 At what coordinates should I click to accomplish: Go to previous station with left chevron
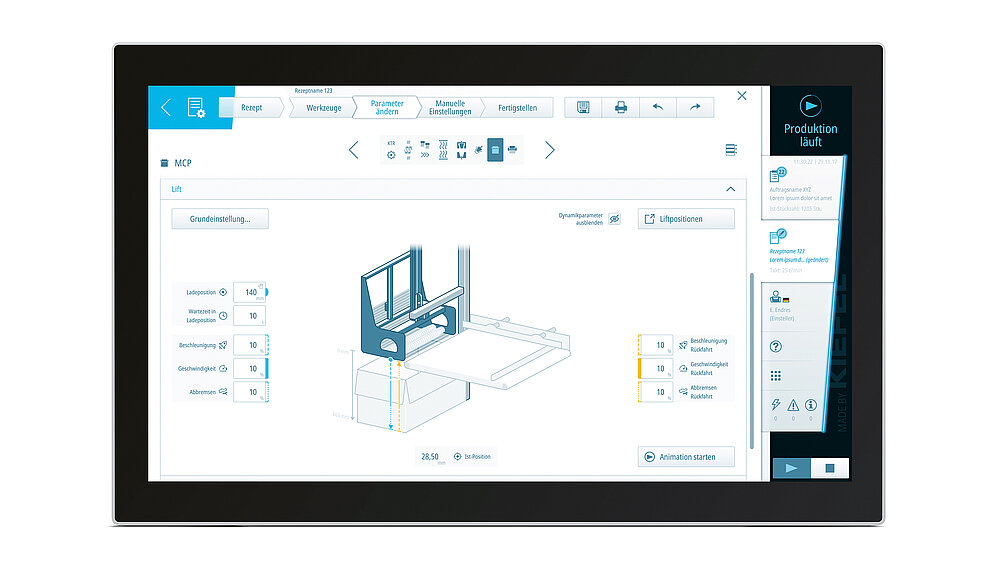(353, 150)
